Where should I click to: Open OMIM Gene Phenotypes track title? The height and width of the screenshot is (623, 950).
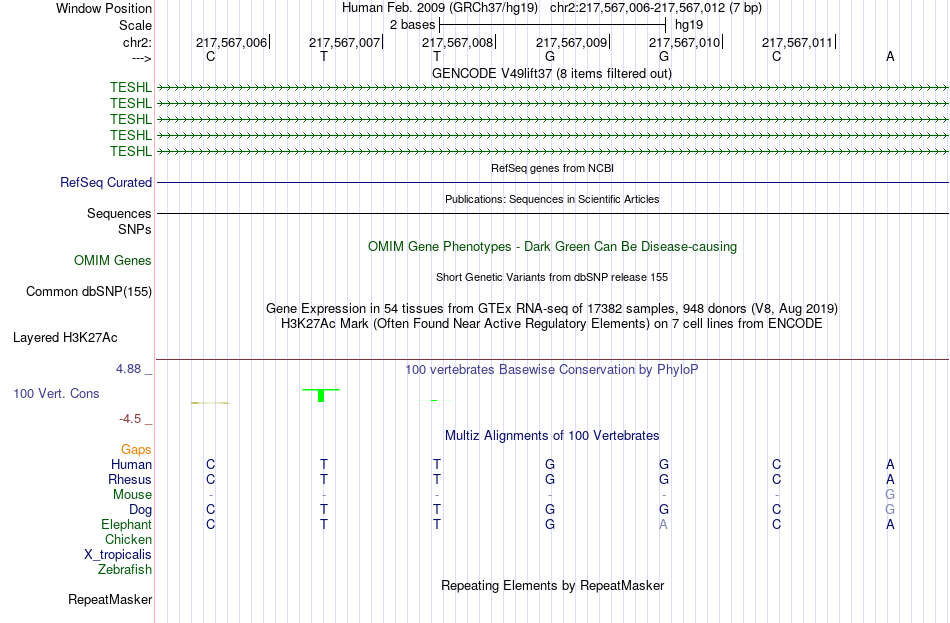[552, 247]
